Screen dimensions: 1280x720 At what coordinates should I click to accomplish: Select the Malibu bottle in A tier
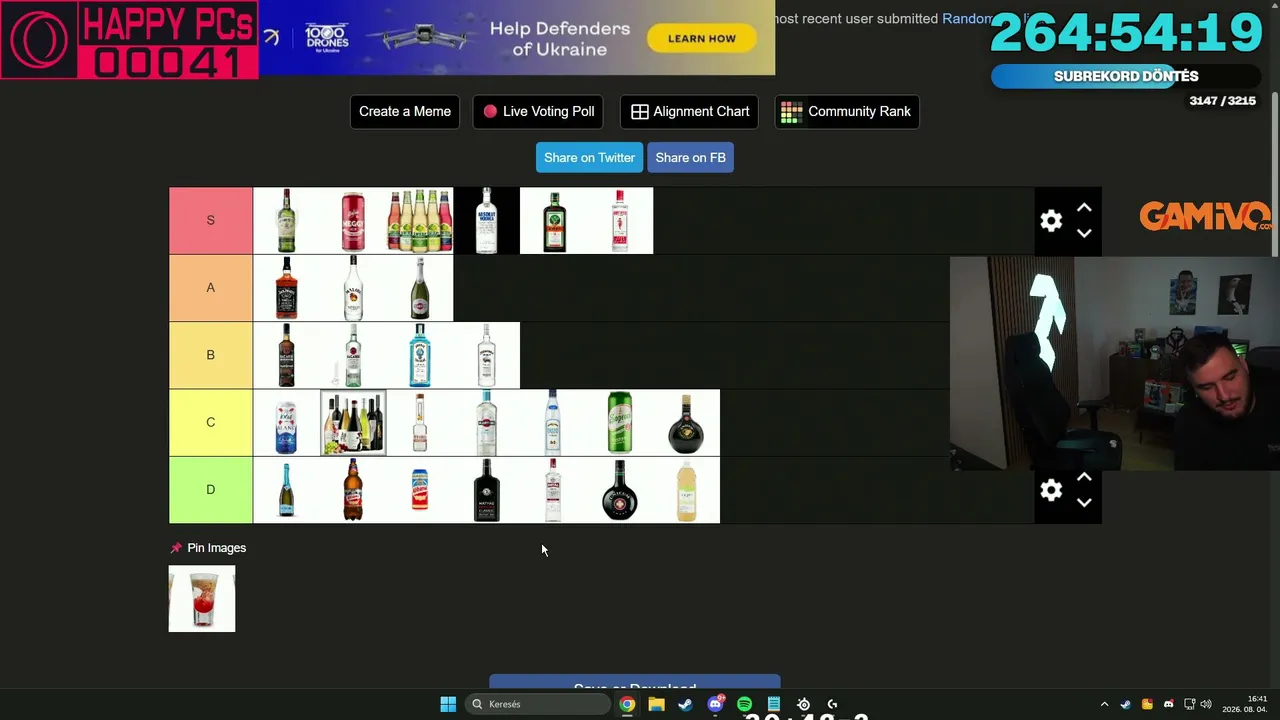(x=353, y=288)
